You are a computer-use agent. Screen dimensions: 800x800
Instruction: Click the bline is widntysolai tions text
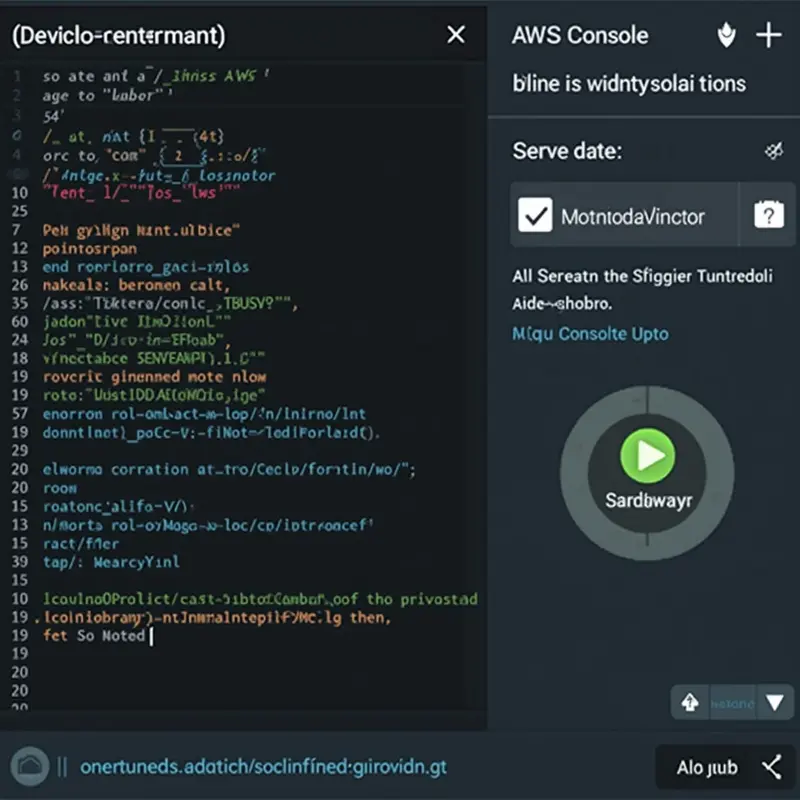[x=629, y=84]
